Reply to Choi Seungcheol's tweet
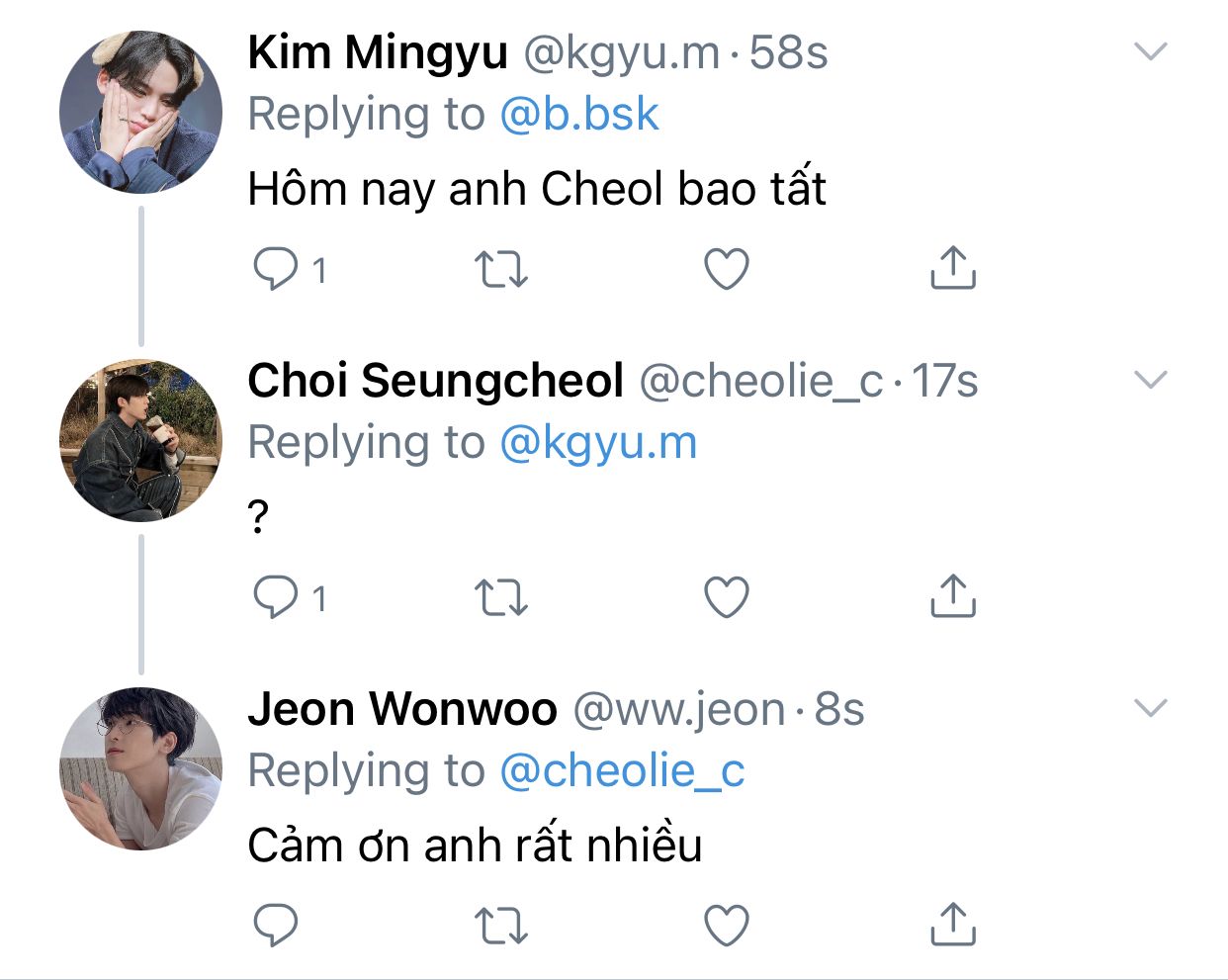Viewport: 1228px width, 980px height. 276,597
